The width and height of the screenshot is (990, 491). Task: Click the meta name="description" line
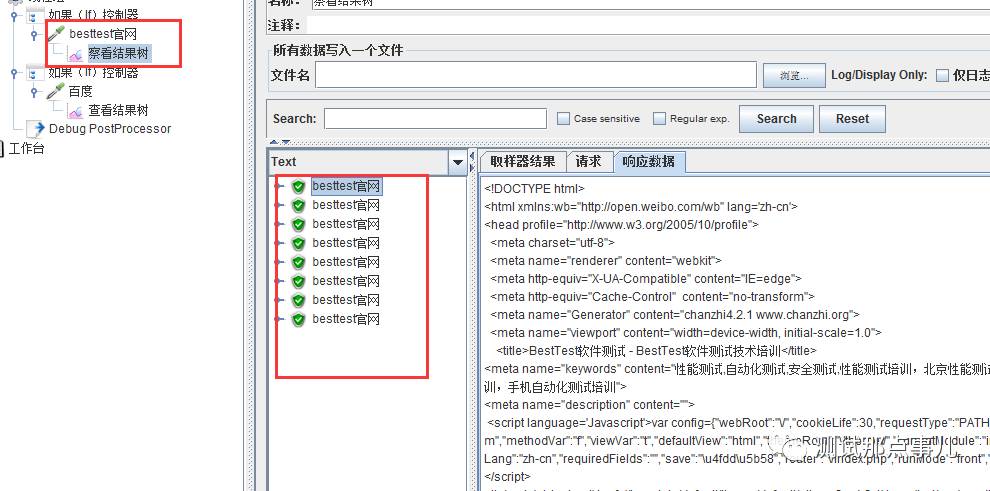589,405
